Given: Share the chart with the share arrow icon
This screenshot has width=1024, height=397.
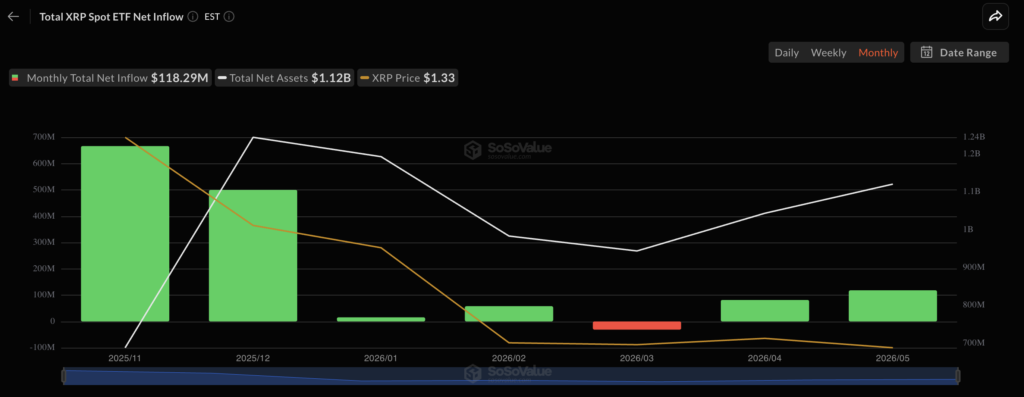Looking at the screenshot, I should pos(995,17).
